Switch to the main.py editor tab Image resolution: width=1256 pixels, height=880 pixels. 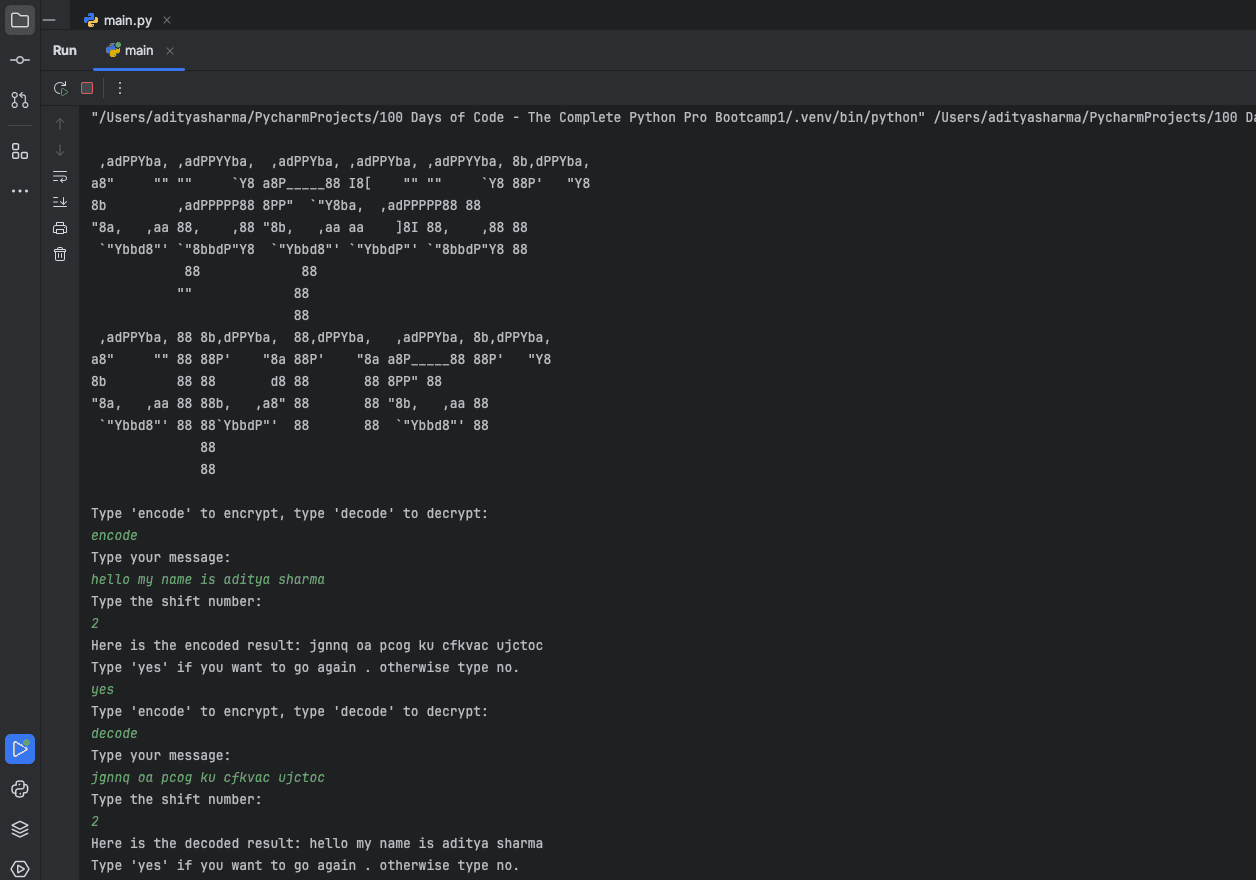click(x=127, y=20)
